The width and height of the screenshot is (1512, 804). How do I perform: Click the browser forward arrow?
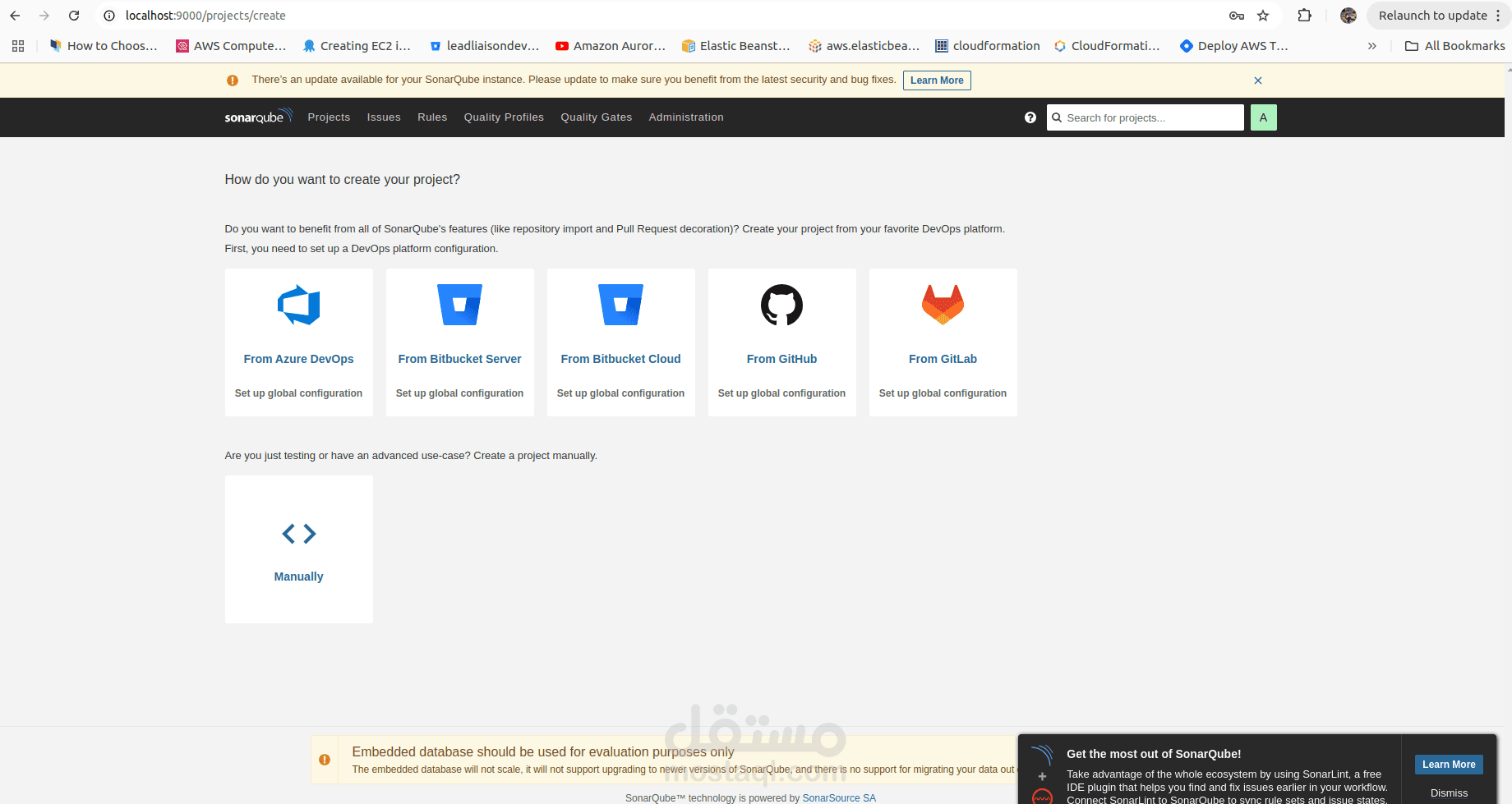(44, 16)
